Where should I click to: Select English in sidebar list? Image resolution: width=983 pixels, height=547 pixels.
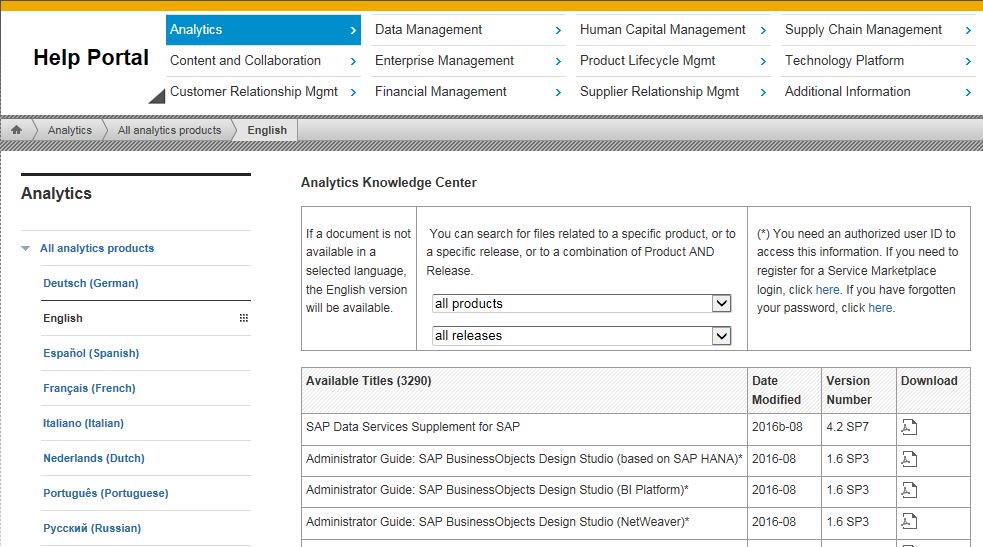click(x=63, y=318)
